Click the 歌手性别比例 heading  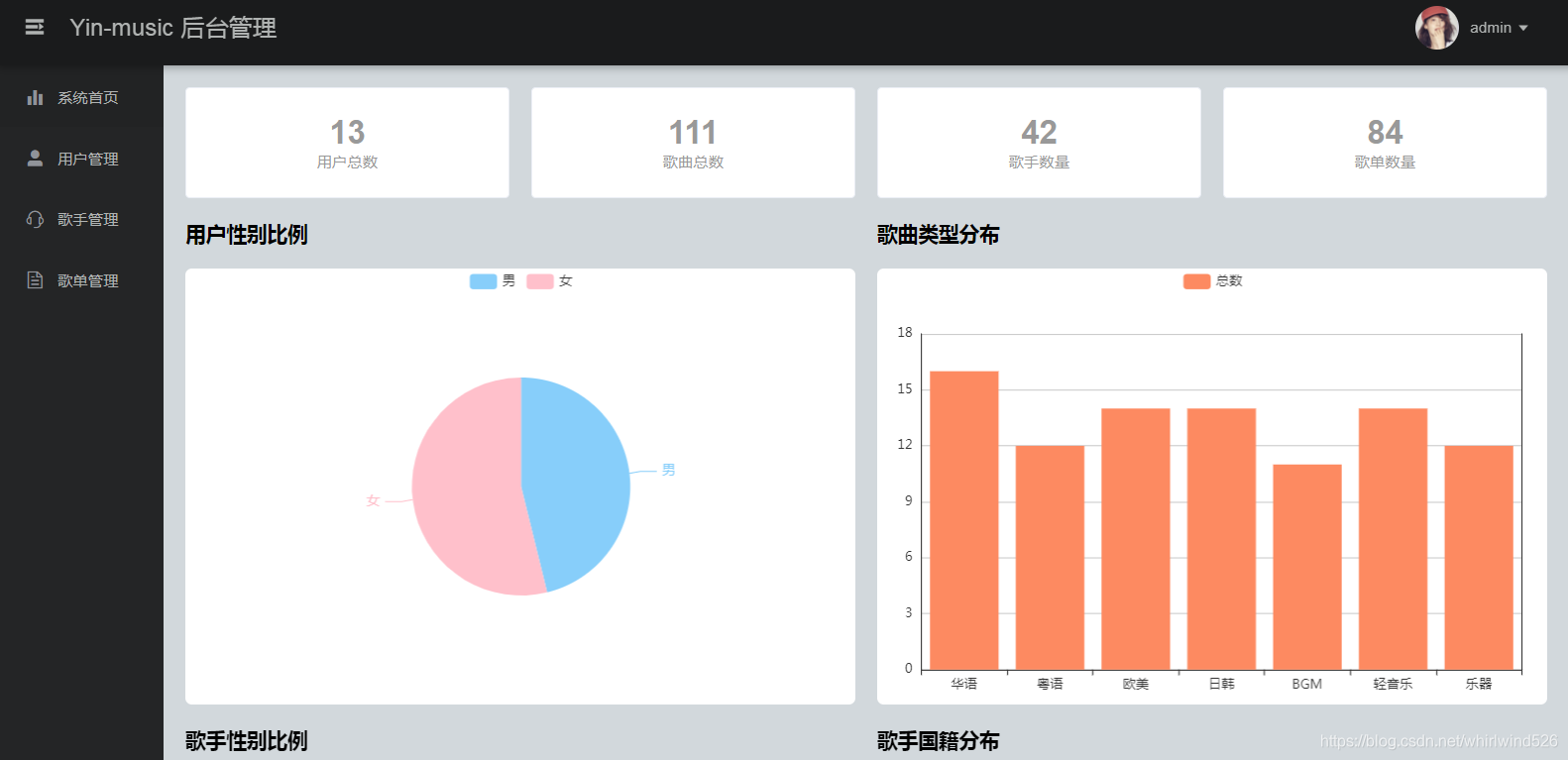[x=247, y=741]
